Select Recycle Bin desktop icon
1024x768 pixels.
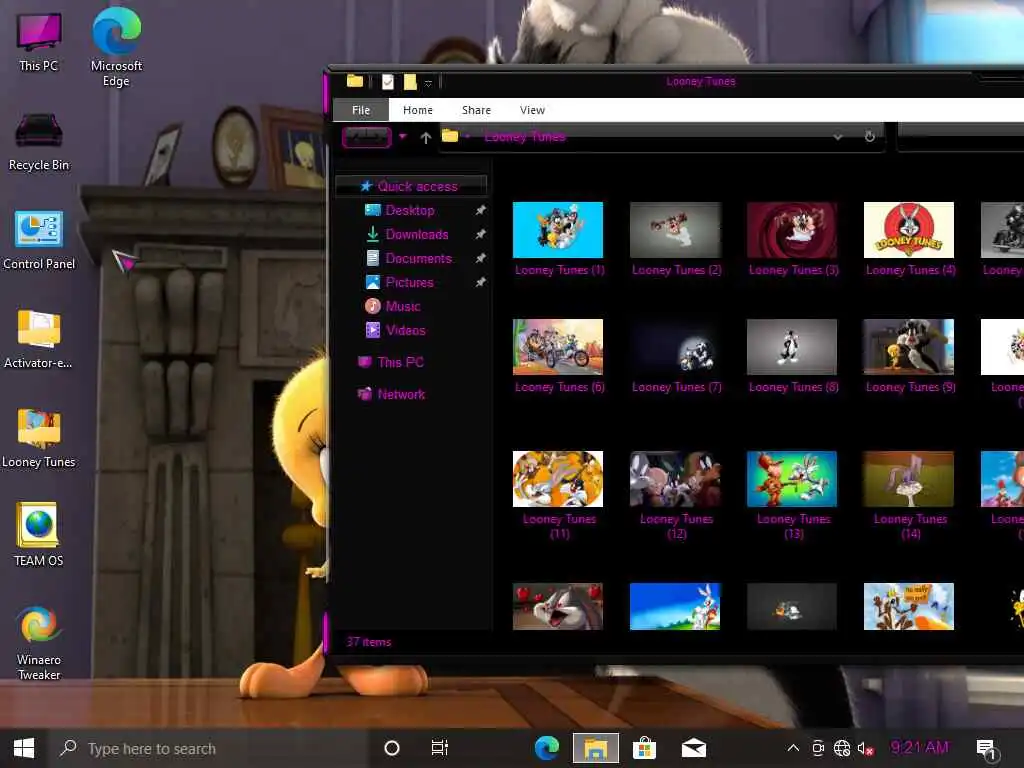click(39, 142)
